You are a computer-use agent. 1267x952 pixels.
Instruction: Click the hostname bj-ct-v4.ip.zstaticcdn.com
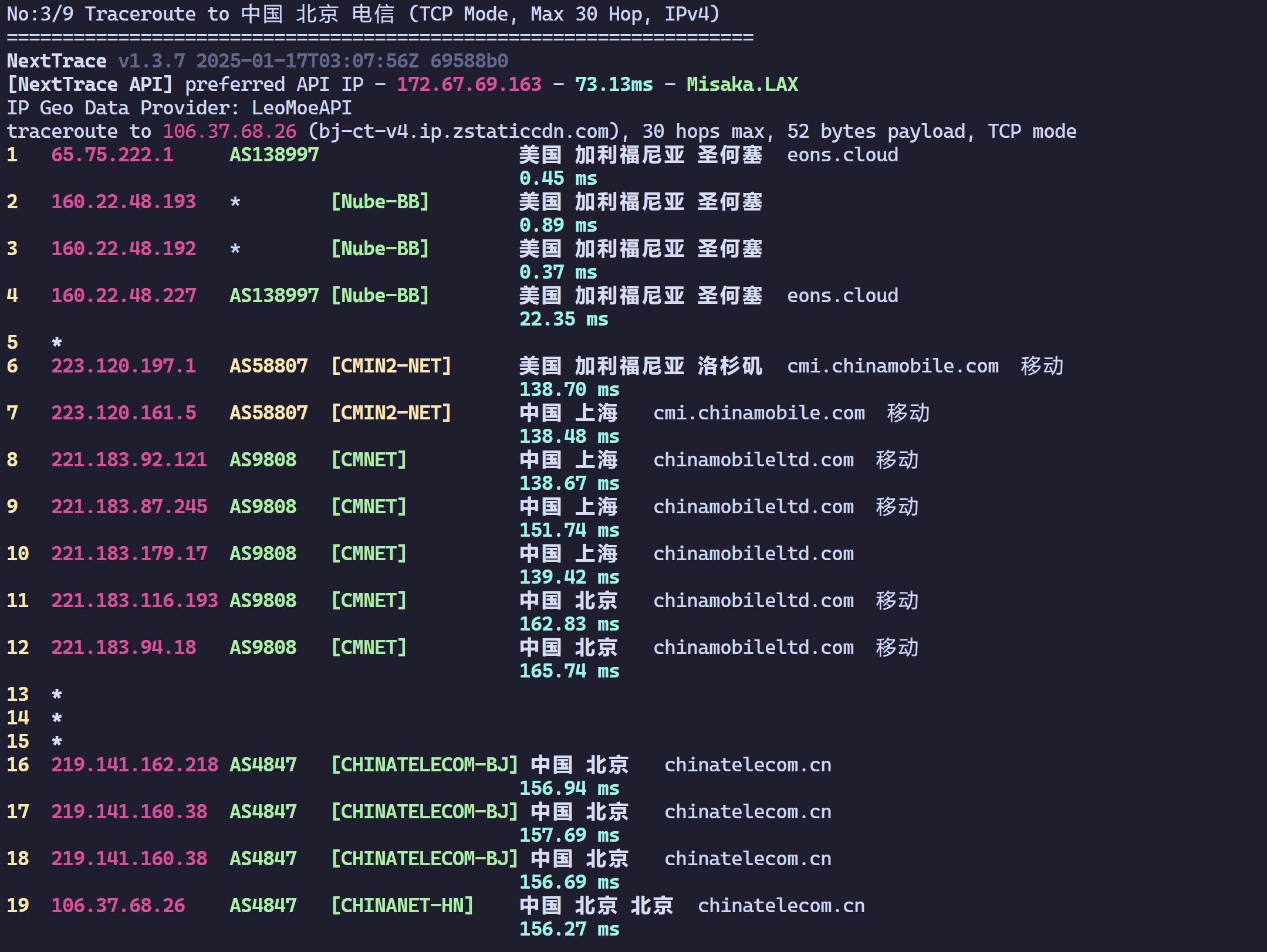[x=464, y=131]
